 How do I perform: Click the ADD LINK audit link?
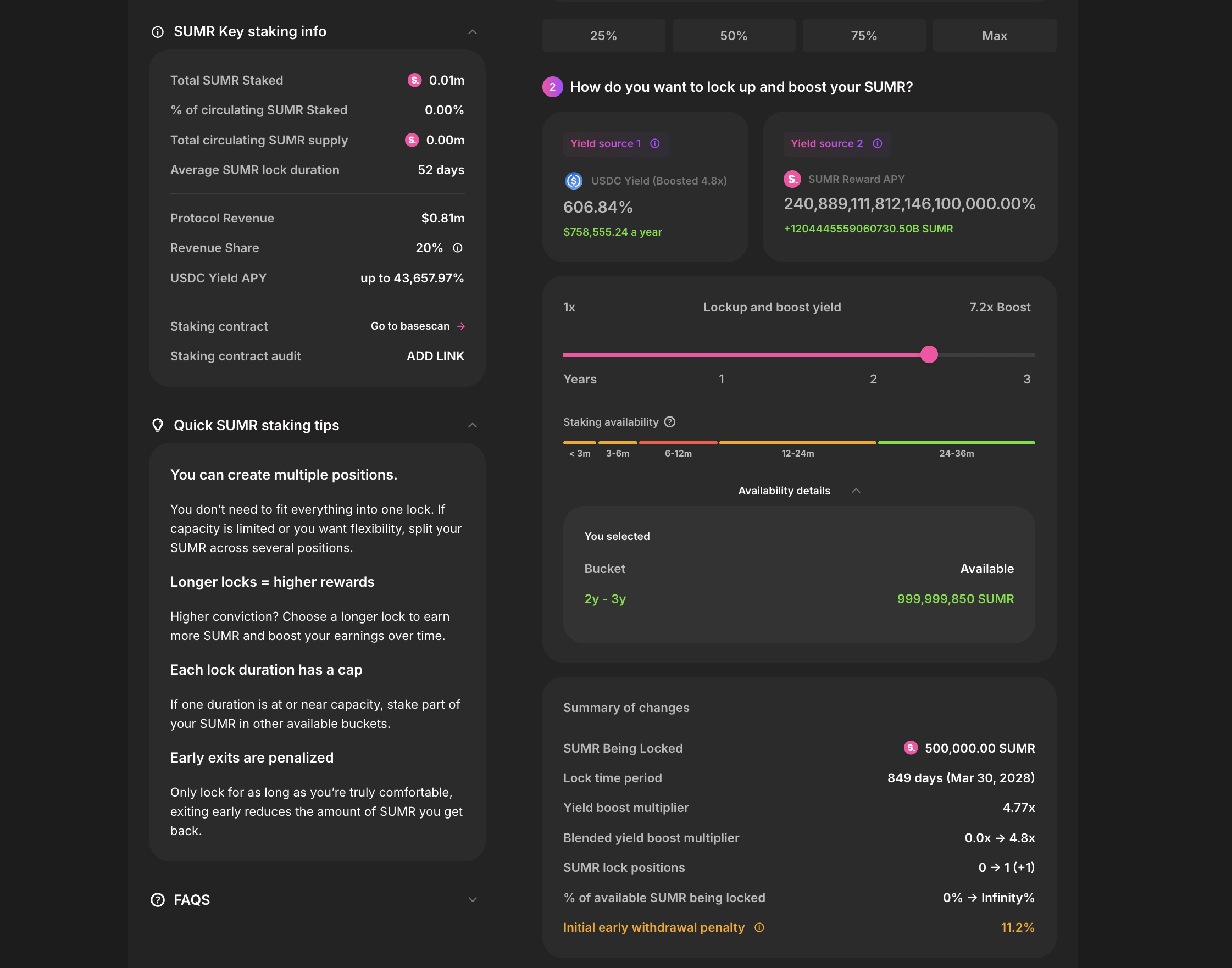tap(435, 356)
